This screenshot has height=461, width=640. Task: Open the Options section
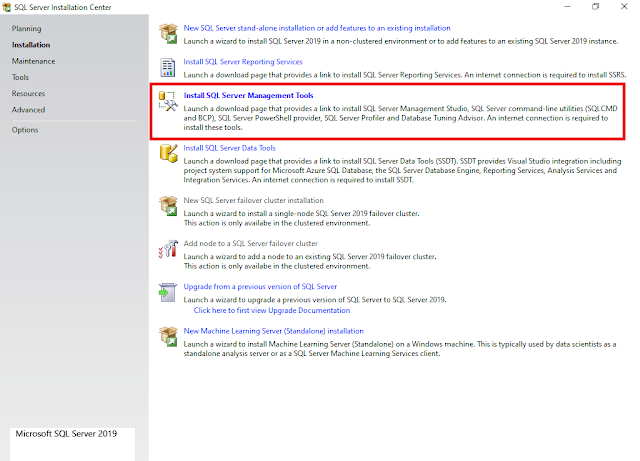pyautogui.click(x=25, y=130)
